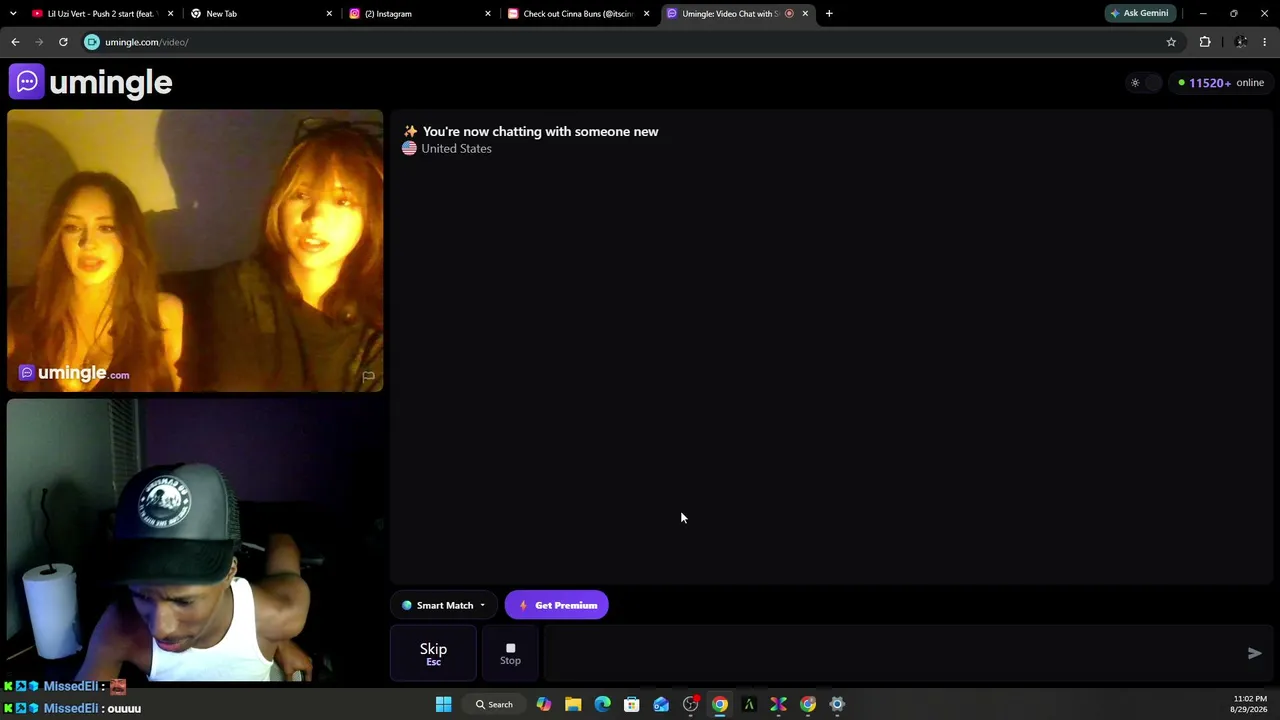Bookmark this page with the star icon

point(1171,42)
